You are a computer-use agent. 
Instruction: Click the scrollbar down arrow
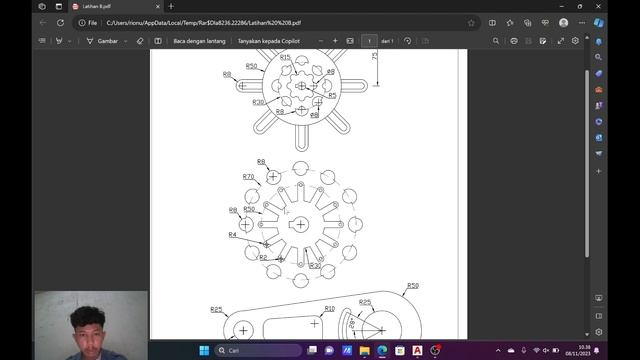pyautogui.click(x=587, y=334)
